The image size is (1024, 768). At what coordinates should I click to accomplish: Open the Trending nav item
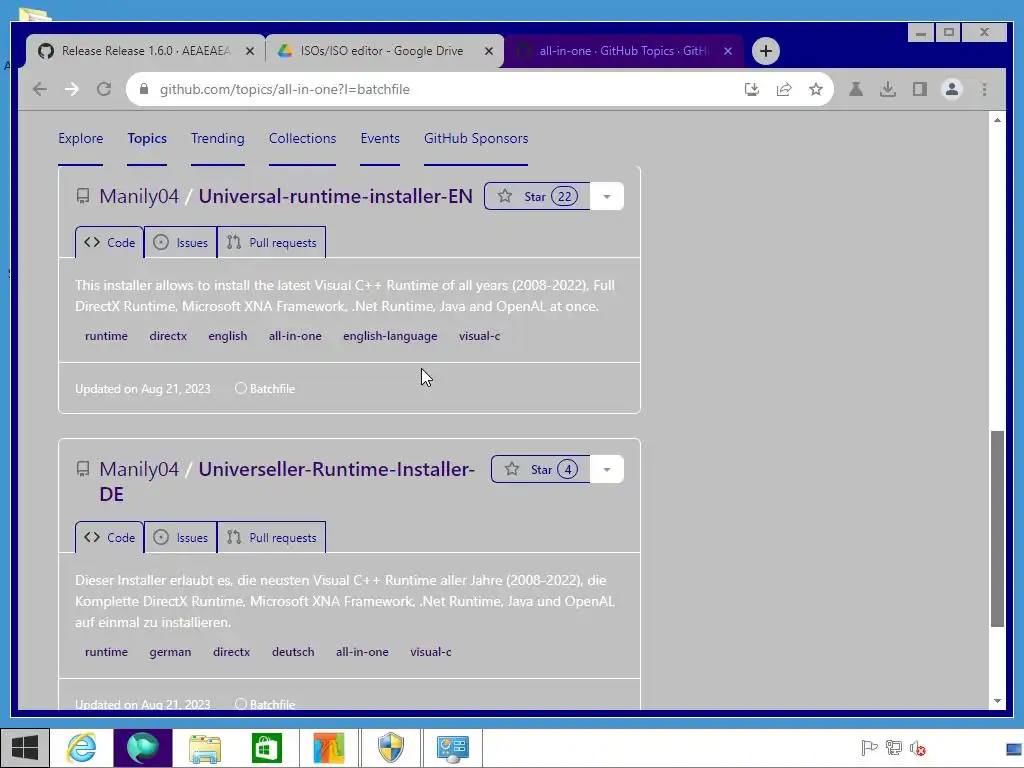[217, 138]
